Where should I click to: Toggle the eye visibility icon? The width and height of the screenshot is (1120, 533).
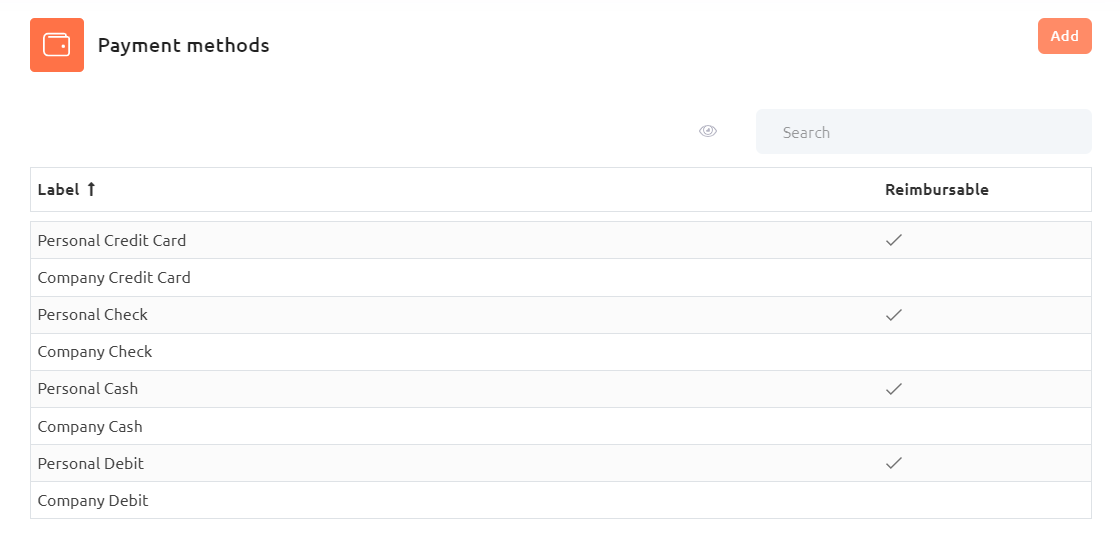point(708,131)
